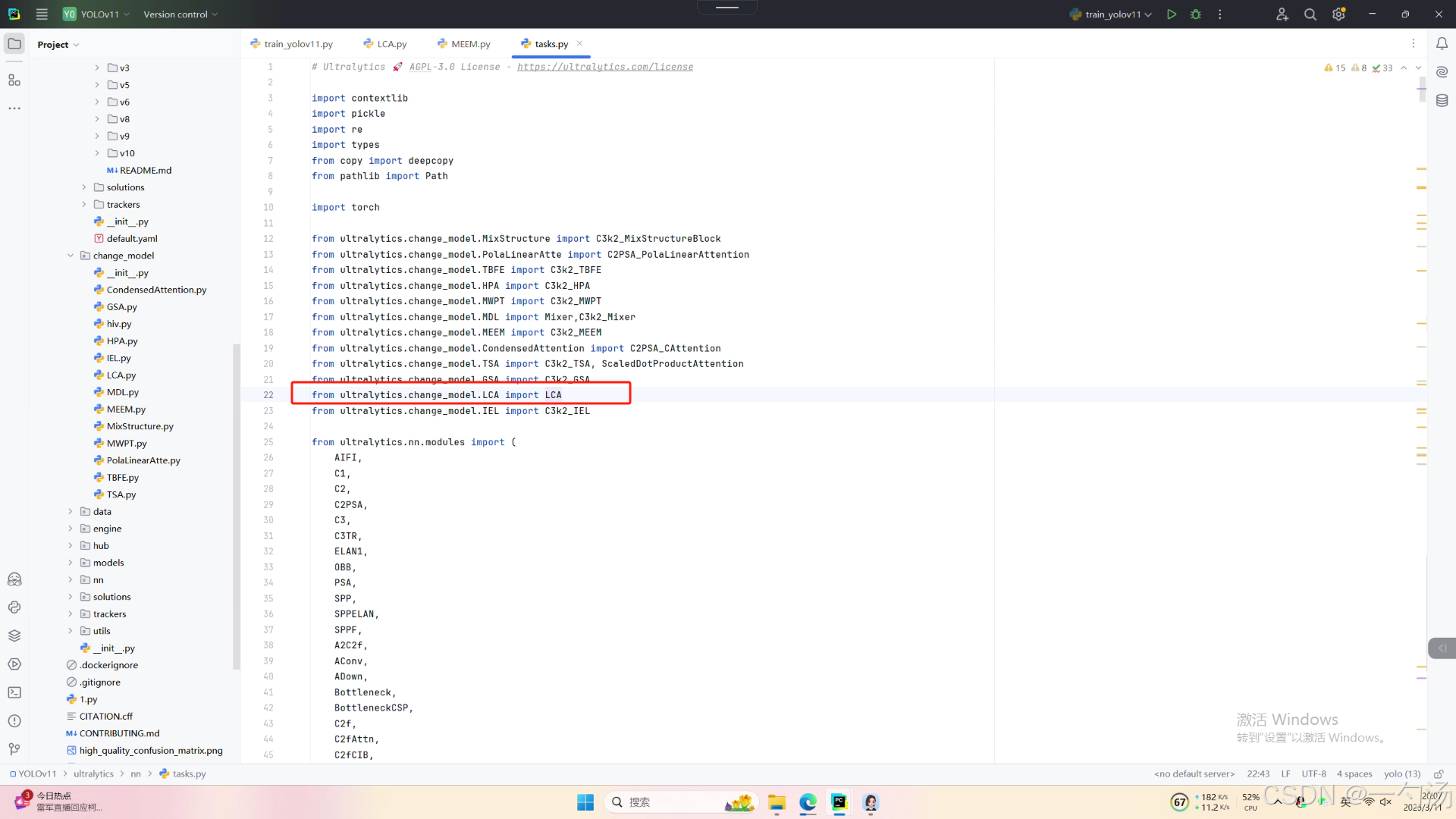
Task: Show the Notifications bell panel
Action: pos(1442,44)
